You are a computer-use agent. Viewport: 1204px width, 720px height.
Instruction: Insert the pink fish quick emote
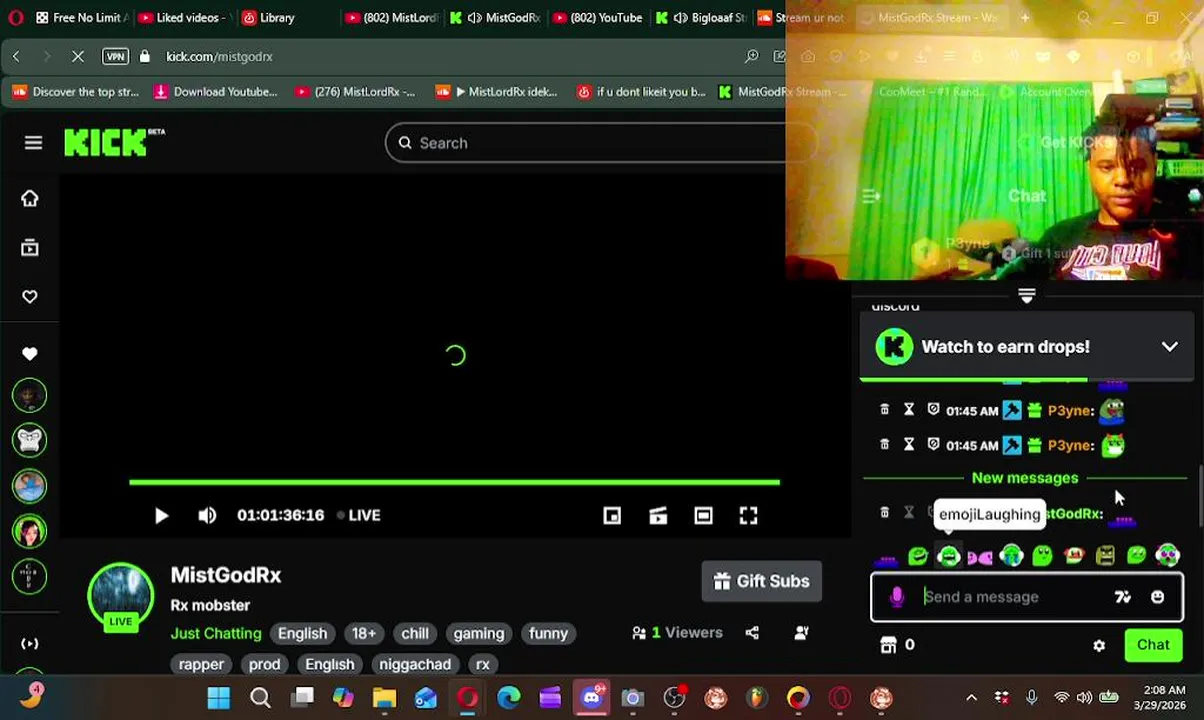coord(980,556)
